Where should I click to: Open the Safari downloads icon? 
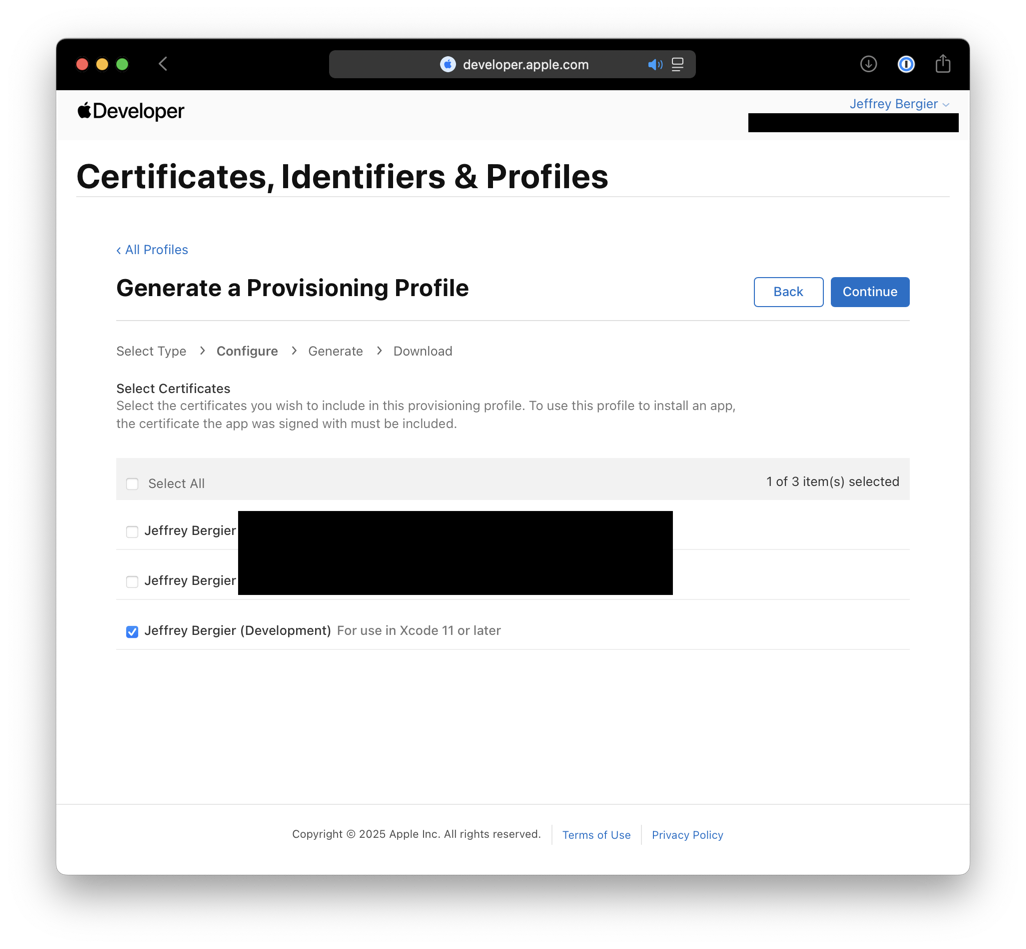pos(869,64)
